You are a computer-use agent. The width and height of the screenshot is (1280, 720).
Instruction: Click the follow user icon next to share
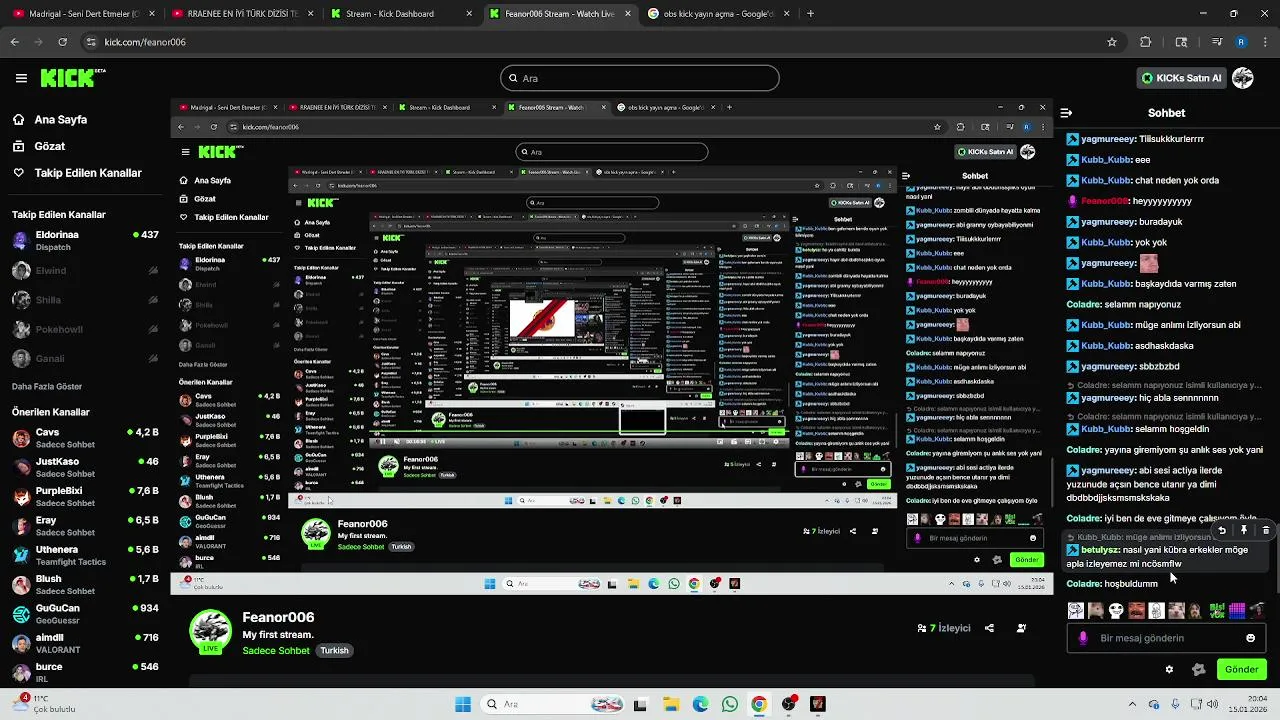pos(1021,628)
